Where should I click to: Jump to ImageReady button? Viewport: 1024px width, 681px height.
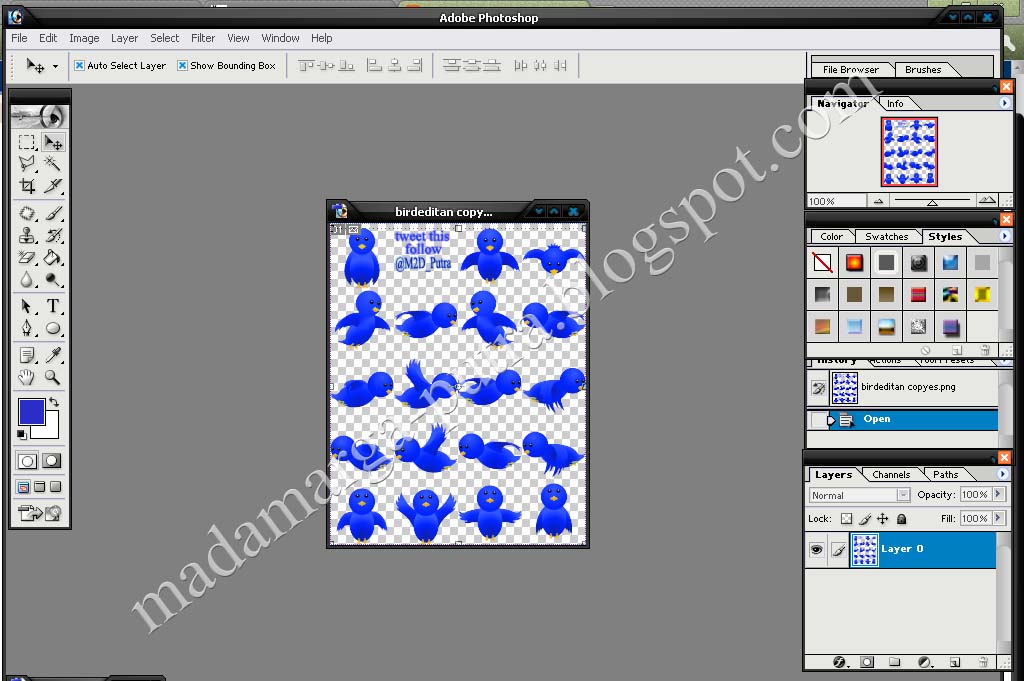coord(40,513)
